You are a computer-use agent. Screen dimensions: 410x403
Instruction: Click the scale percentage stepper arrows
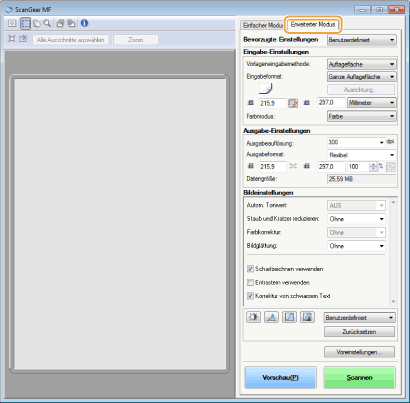[373, 167]
